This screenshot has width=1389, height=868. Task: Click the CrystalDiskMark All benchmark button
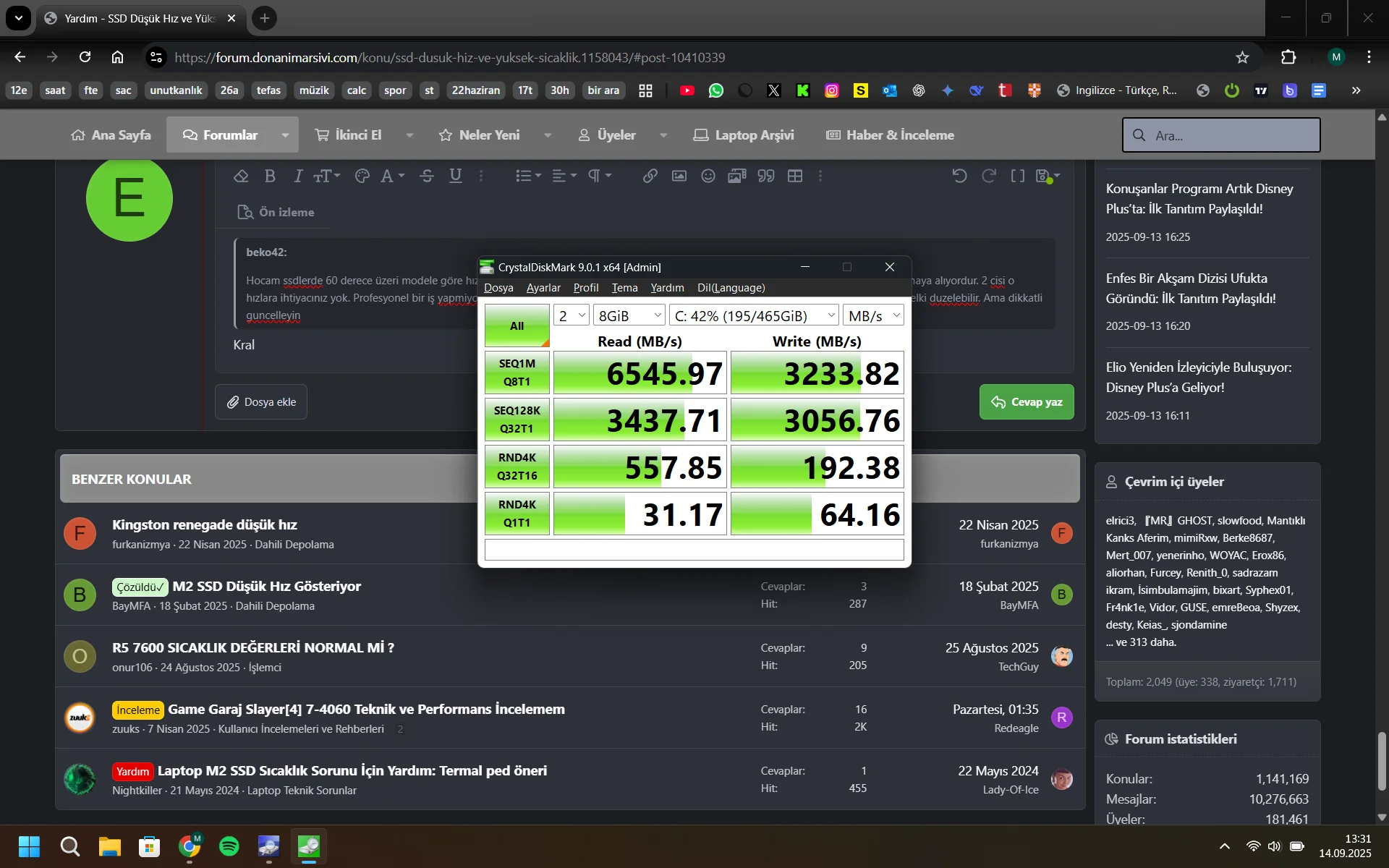pos(517,325)
